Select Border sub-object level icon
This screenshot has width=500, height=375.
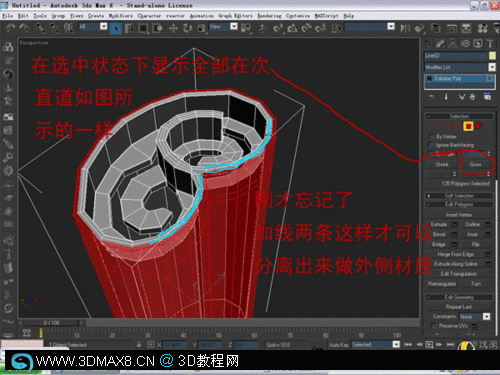(458, 126)
